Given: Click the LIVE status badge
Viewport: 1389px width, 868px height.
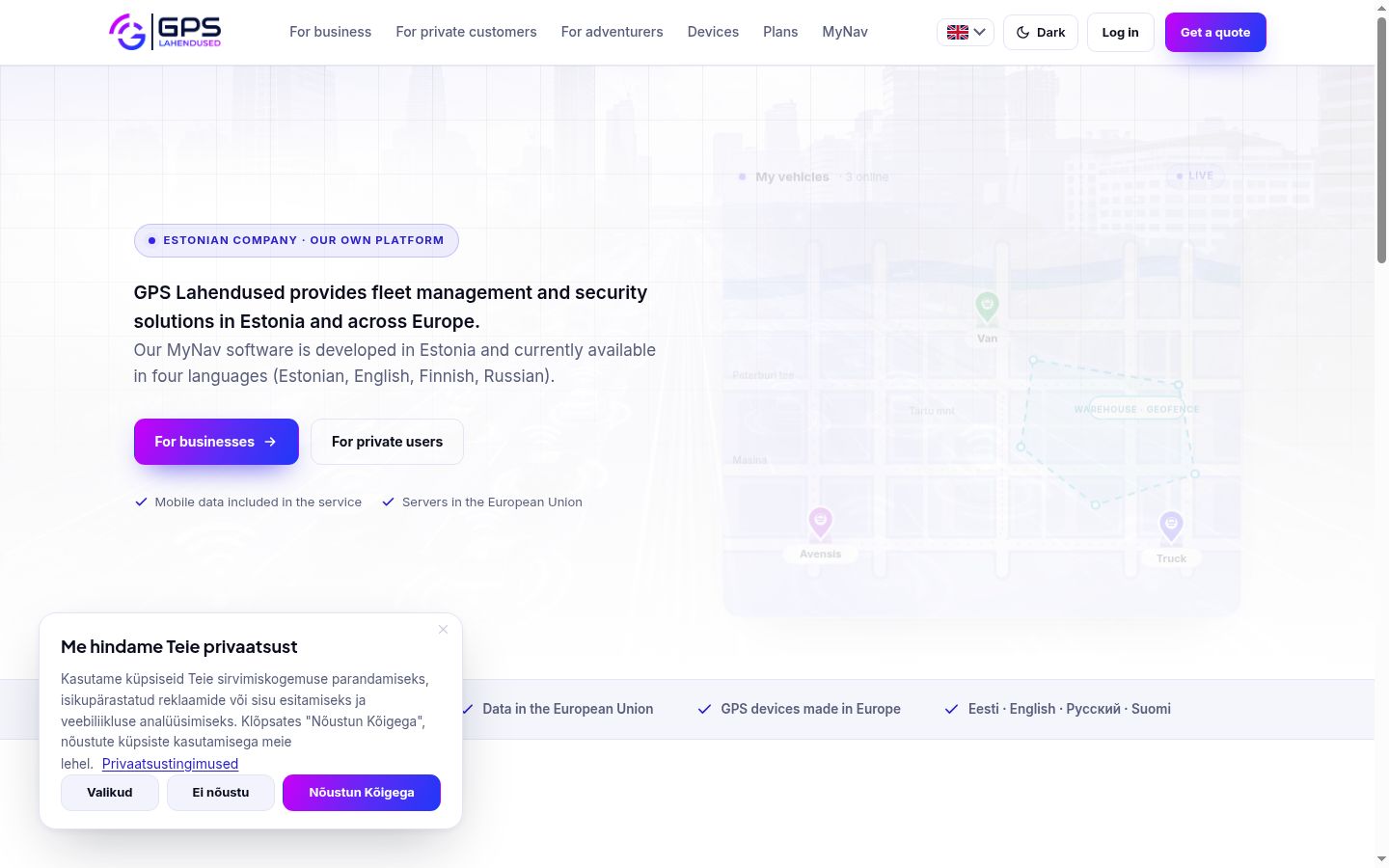Looking at the screenshot, I should coord(1195,176).
